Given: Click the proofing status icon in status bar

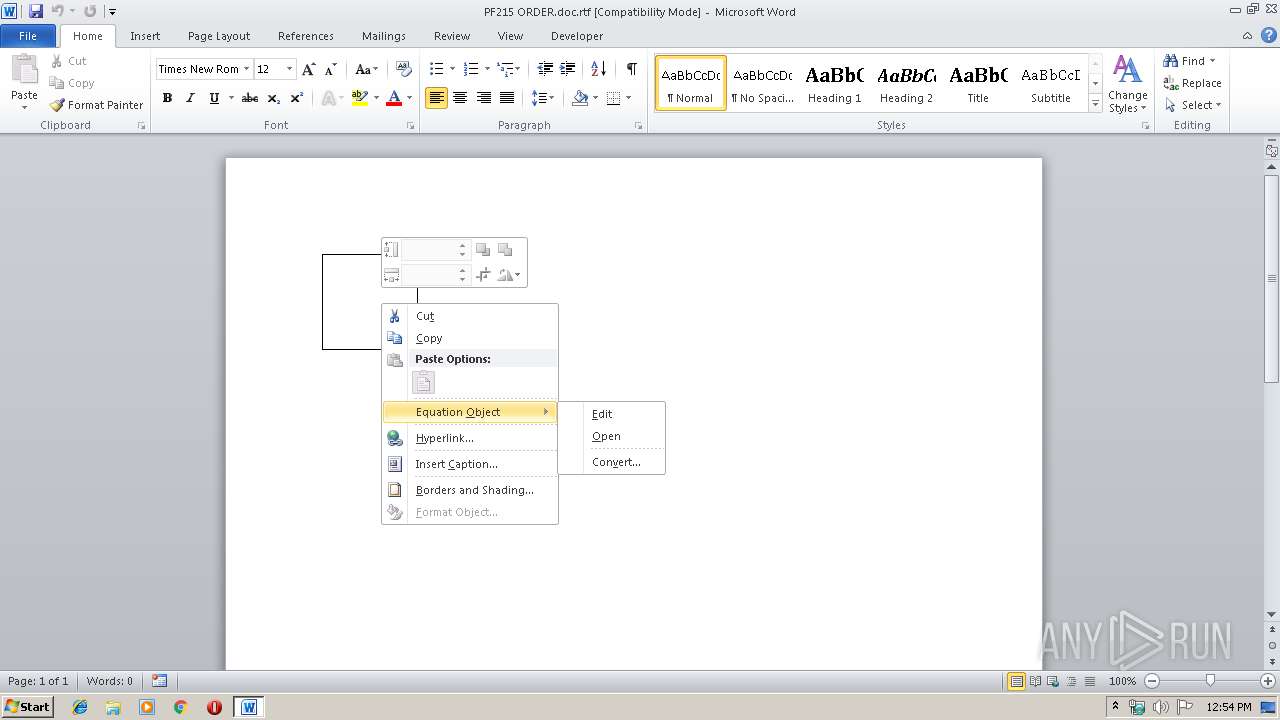Looking at the screenshot, I should tap(159, 681).
